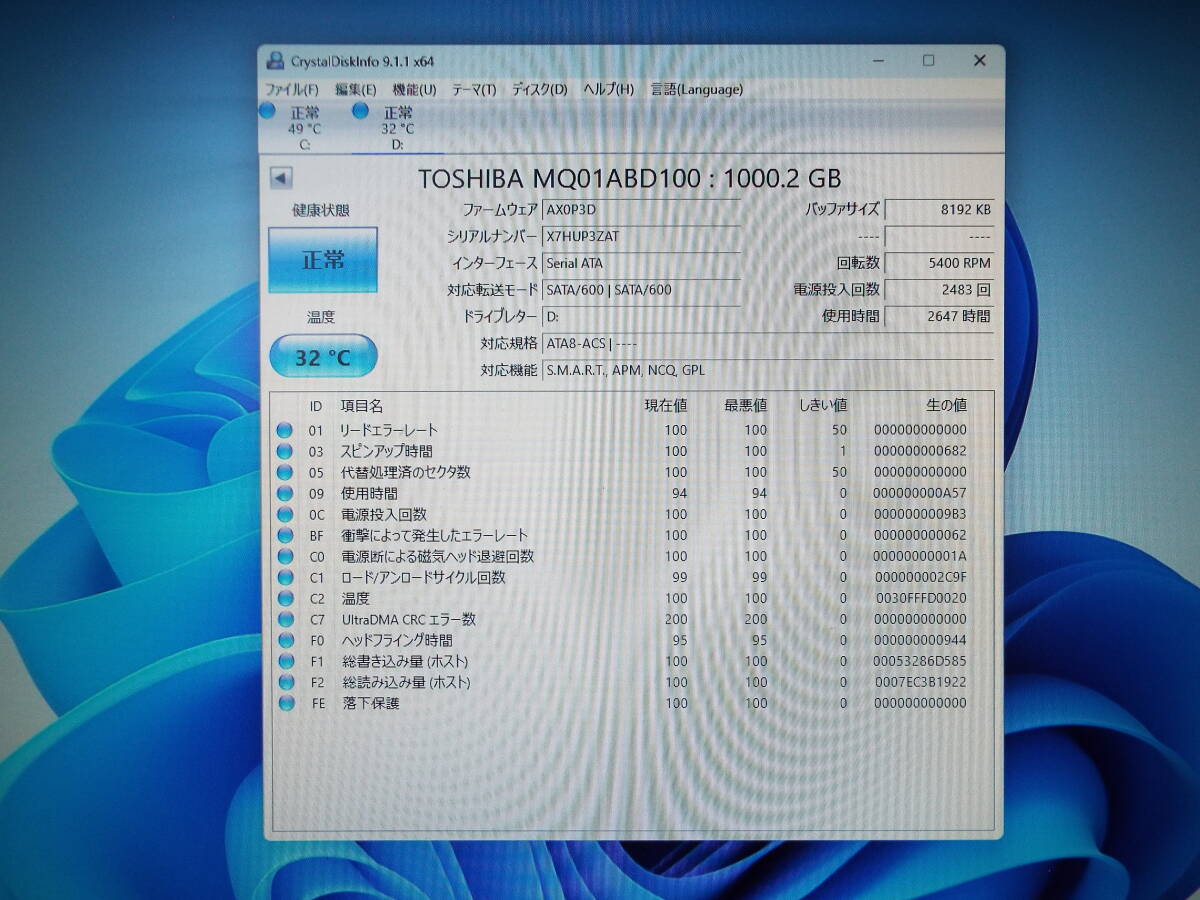Screen dimensions: 1200x900
Task: Click the status dot for row C2 温度
Action: [285, 598]
